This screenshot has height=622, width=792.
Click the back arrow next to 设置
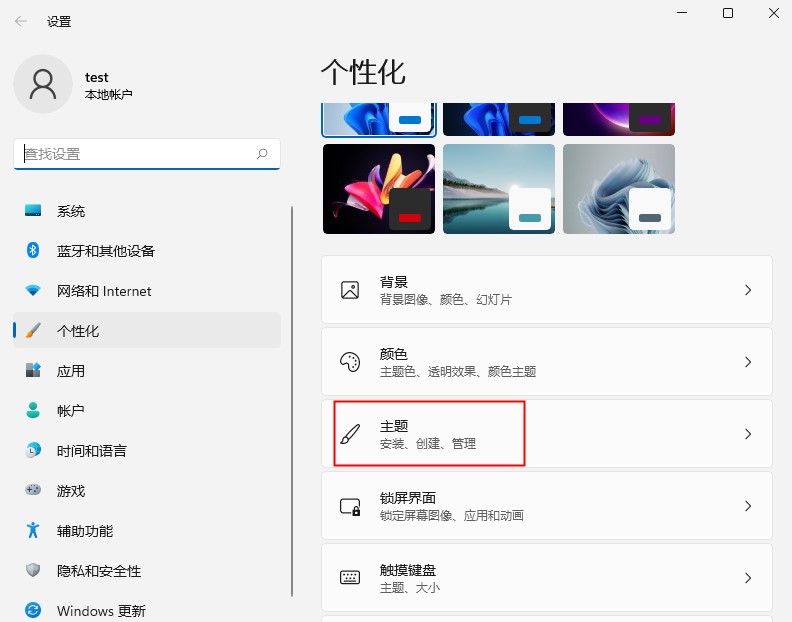click(x=21, y=21)
